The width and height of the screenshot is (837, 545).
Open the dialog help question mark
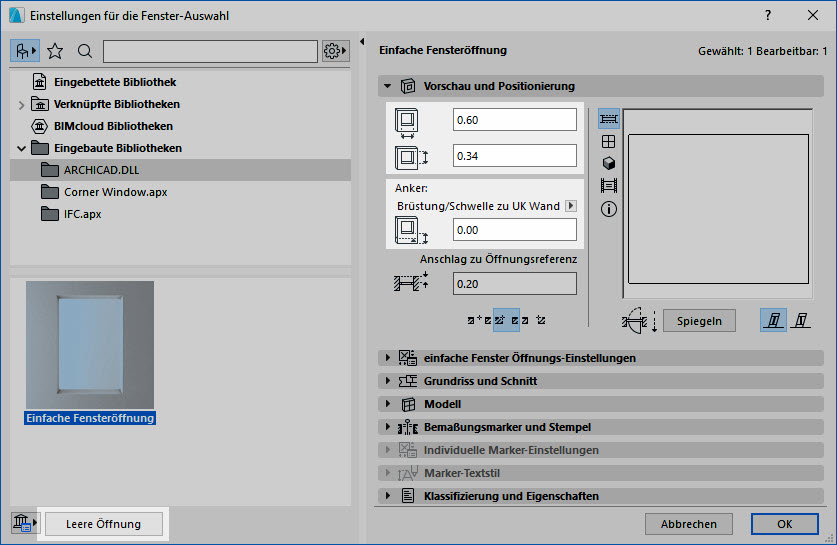tap(768, 15)
